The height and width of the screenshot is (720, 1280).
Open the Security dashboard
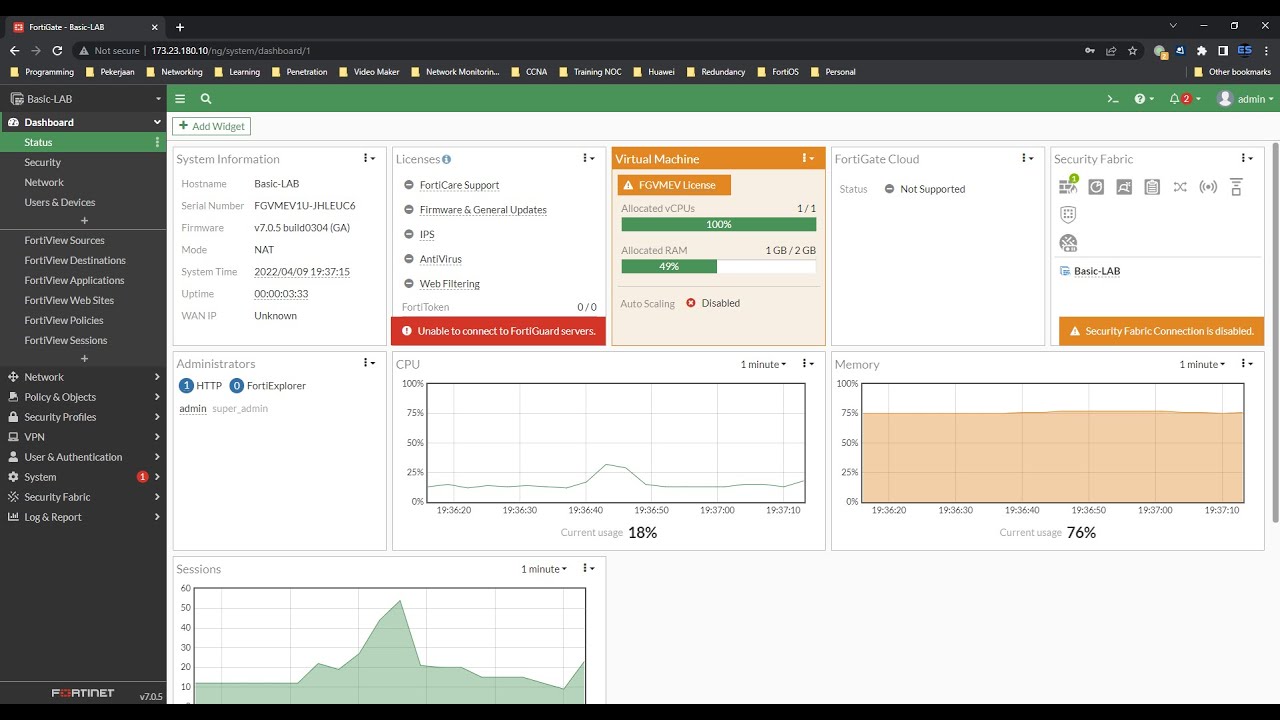(84, 162)
